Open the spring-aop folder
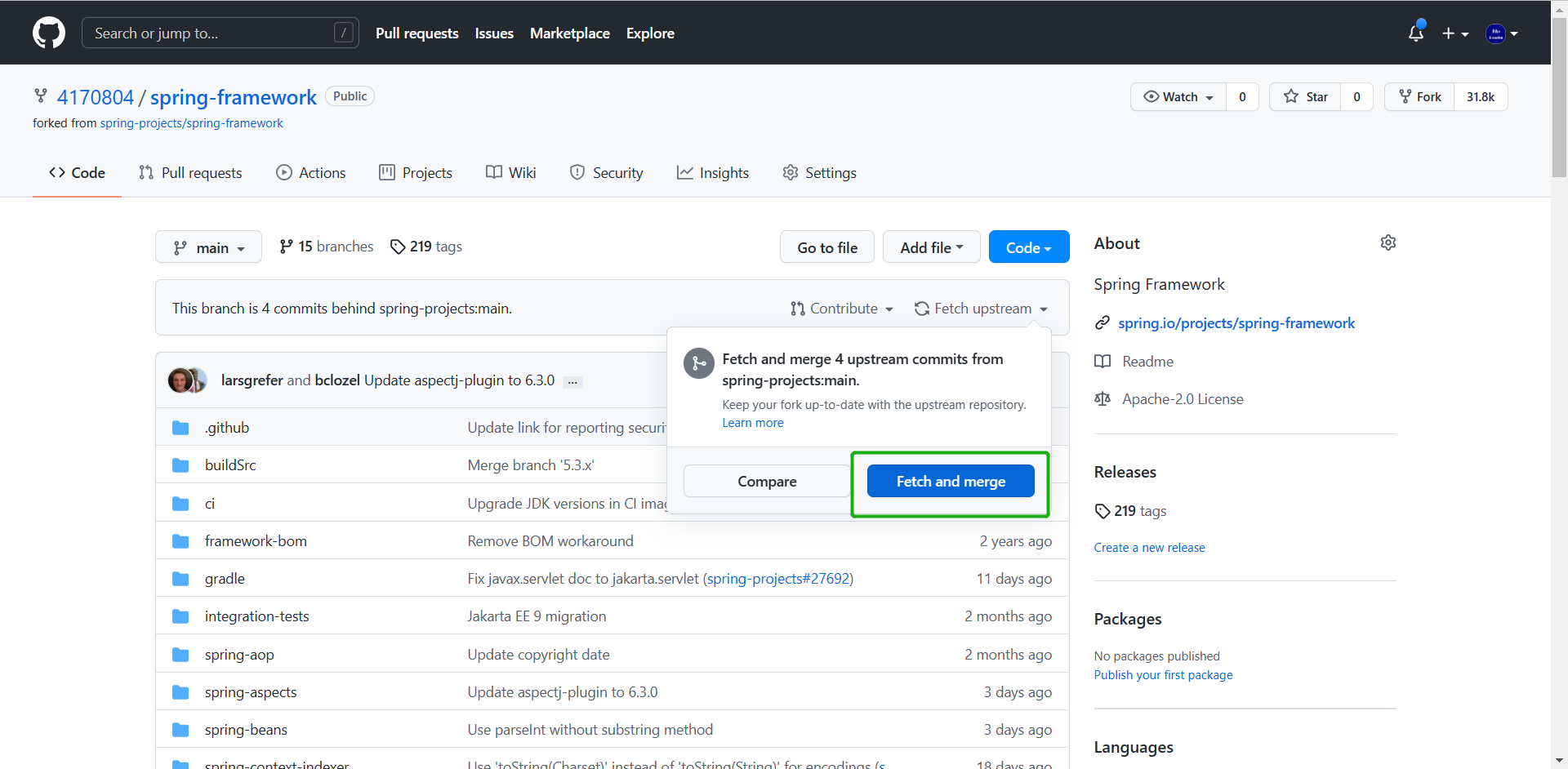The width and height of the screenshot is (1568, 769). pyautogui.click(x=239, y=655)
